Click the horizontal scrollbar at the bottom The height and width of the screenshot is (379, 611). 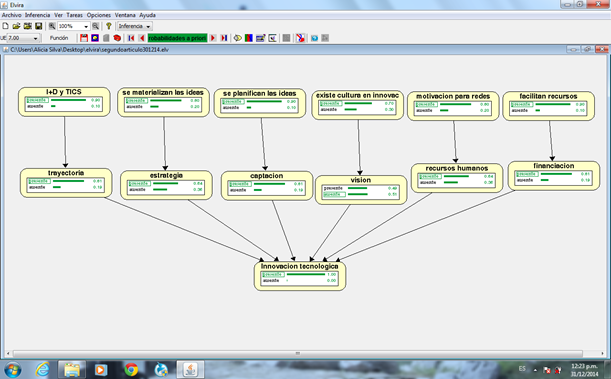pos(298,354)
